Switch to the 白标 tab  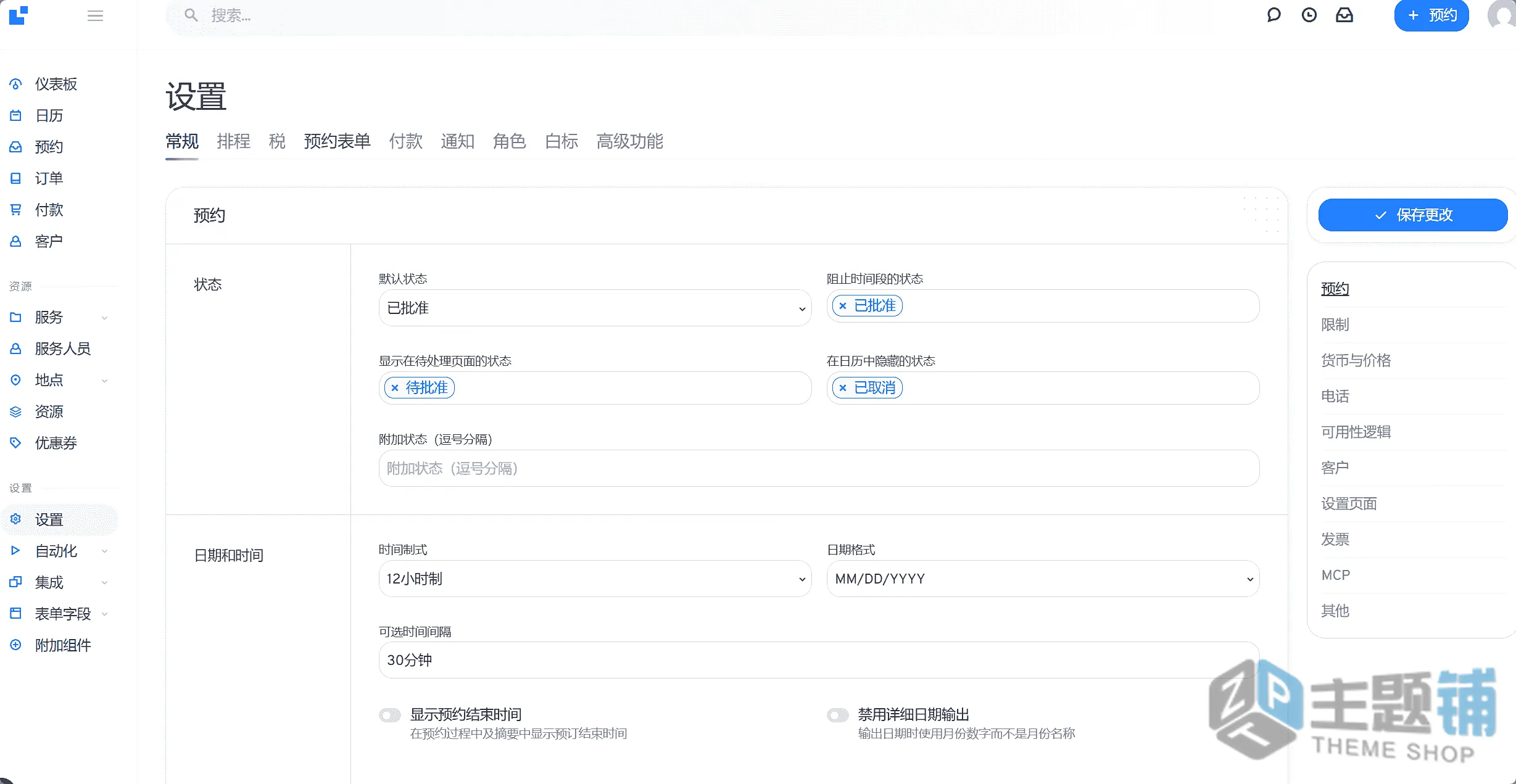click(x=561, y=141)
